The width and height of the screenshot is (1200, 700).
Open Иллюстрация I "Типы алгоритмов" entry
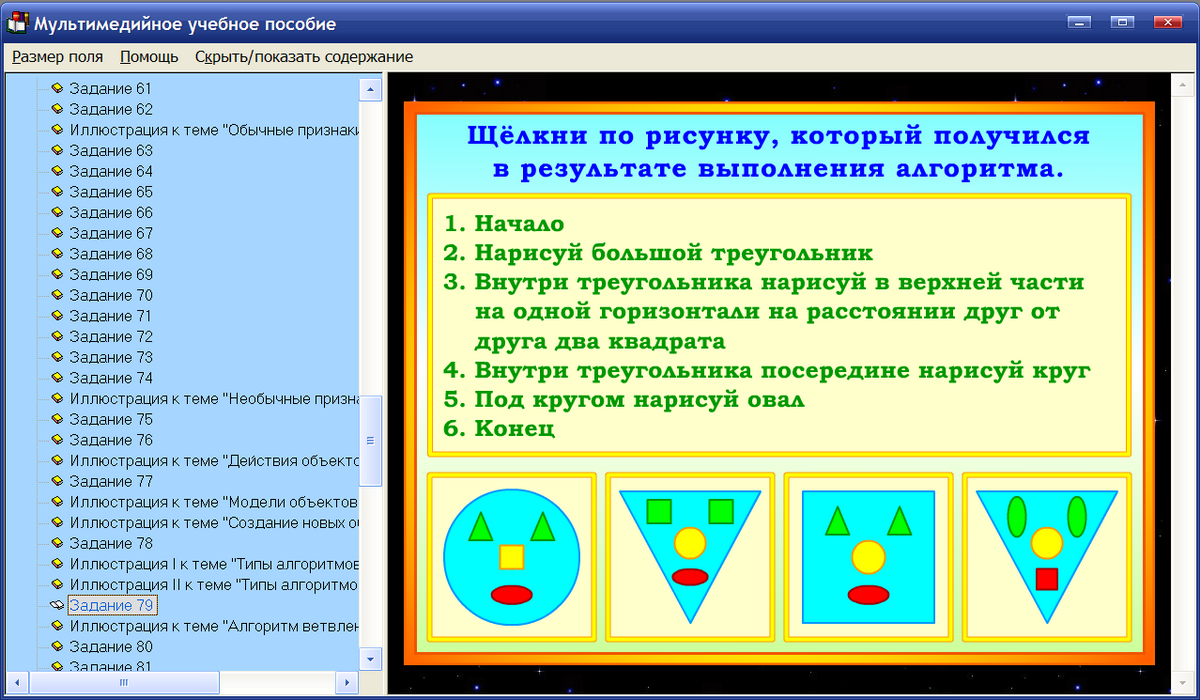pos(214,564)
